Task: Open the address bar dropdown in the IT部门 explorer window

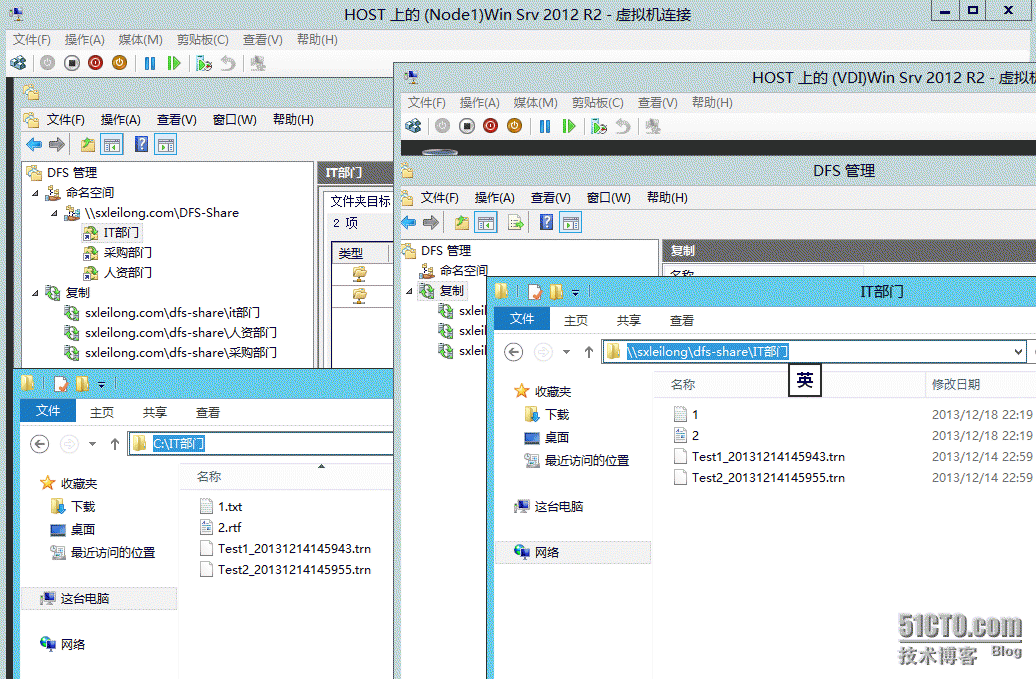Action: 1018,351
